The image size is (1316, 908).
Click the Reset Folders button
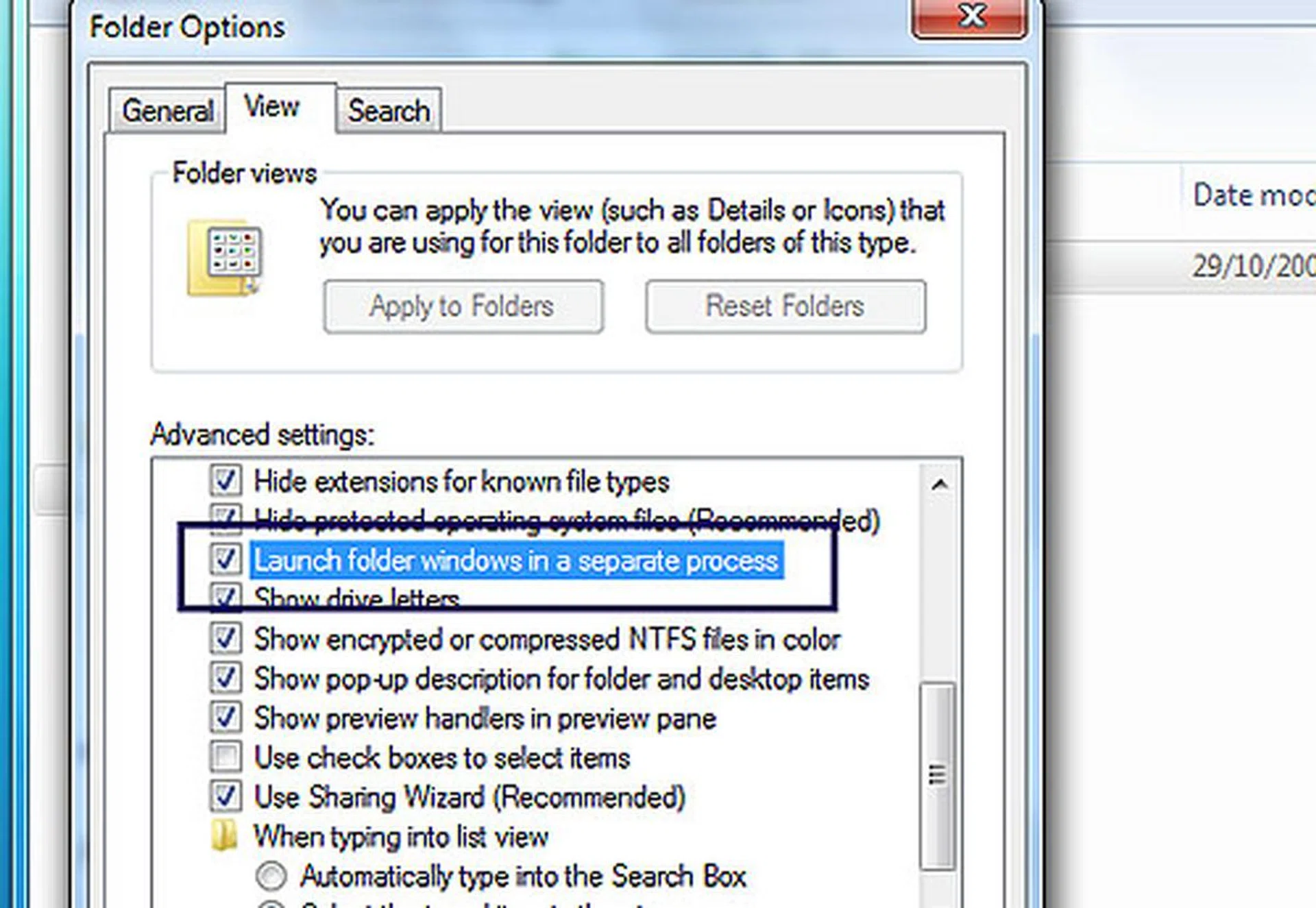point(785,306)
